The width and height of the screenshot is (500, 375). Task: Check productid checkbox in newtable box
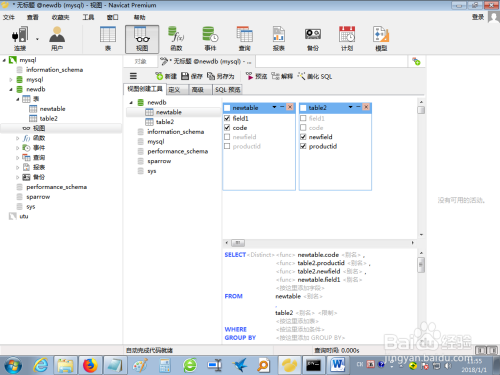(227, 146)
